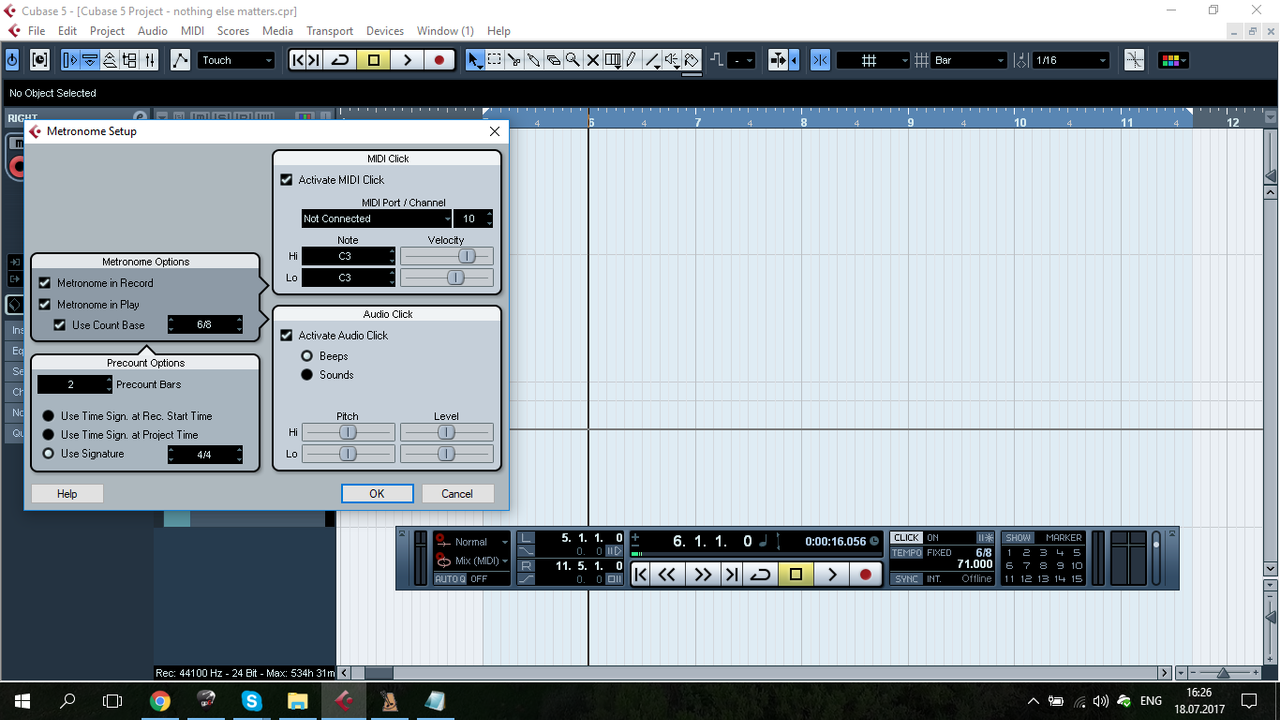Open the color palette dropdown in toolbar

tap(1173, 60)
